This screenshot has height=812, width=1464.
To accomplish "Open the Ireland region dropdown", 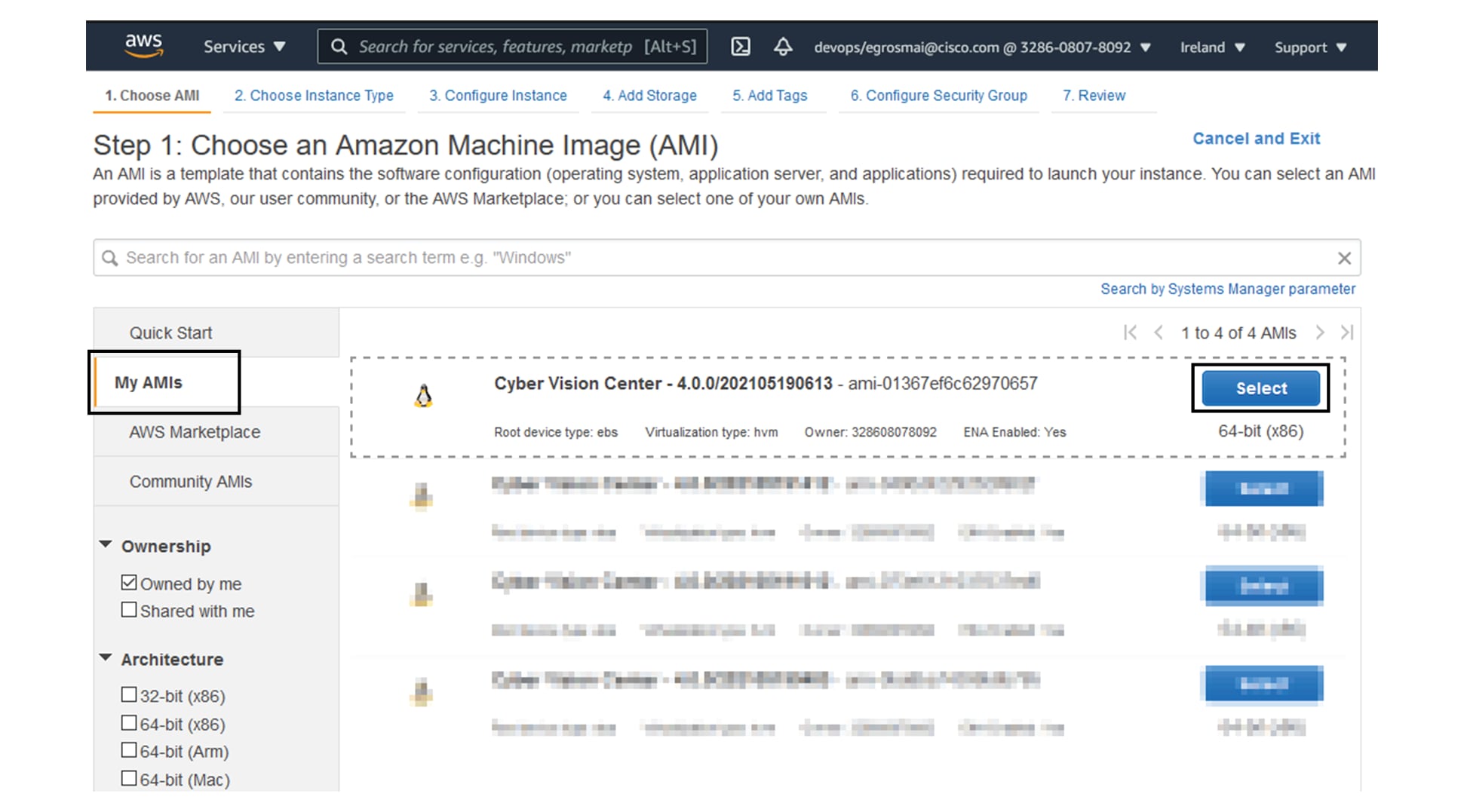I will pyautogui.click(x=1212, y=47).
